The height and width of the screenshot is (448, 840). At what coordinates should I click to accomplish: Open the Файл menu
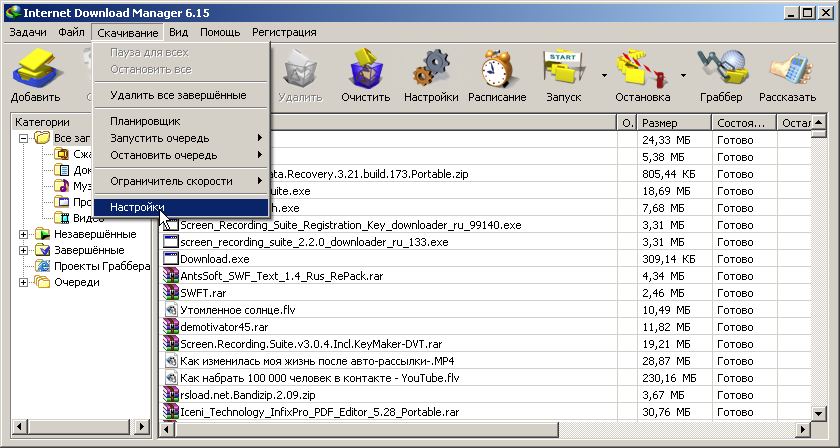click(x=71, y=32)
